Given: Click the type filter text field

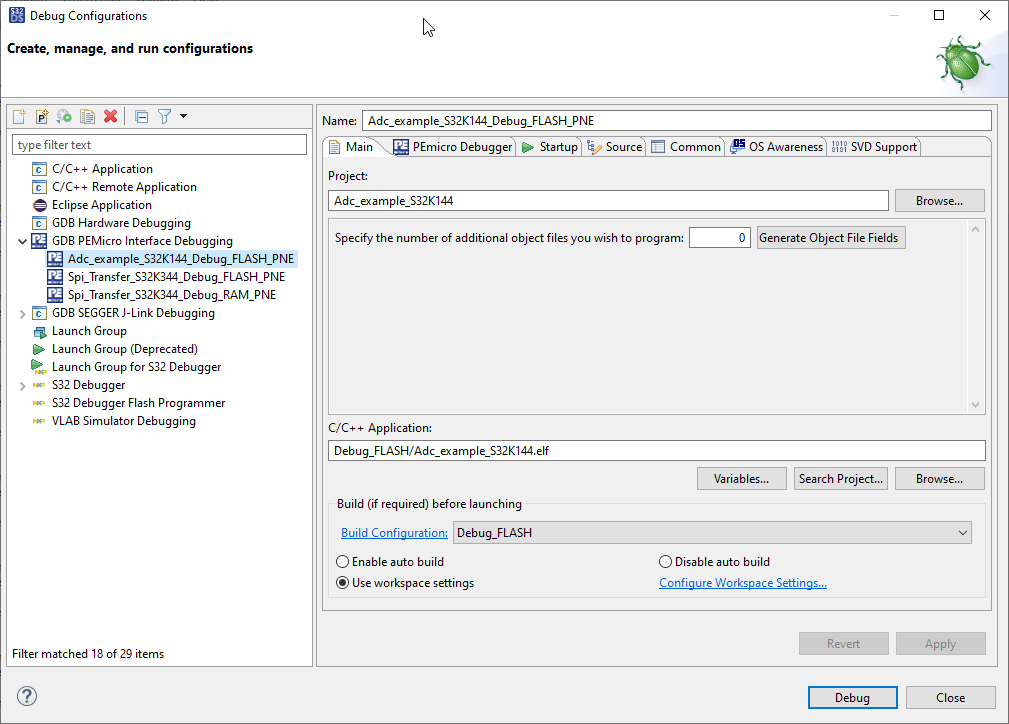Looking at the screenshot, I should coord(159,145).
